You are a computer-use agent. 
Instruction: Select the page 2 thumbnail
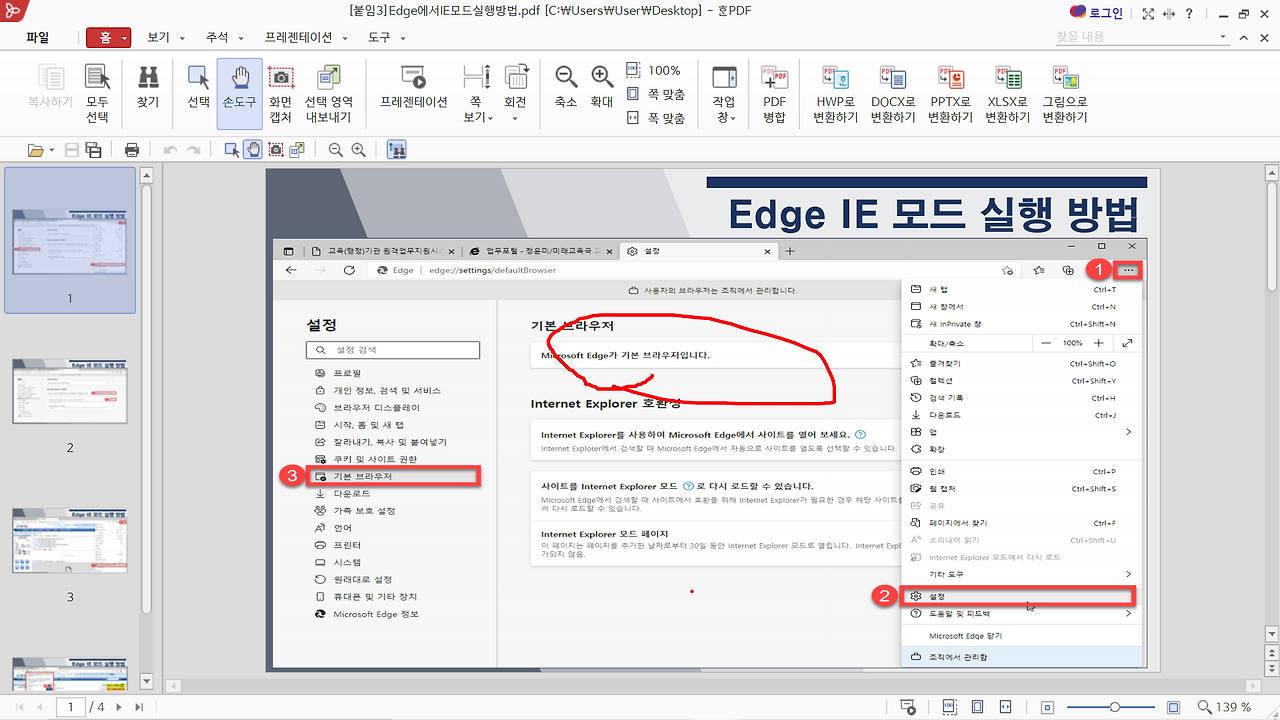70,390
